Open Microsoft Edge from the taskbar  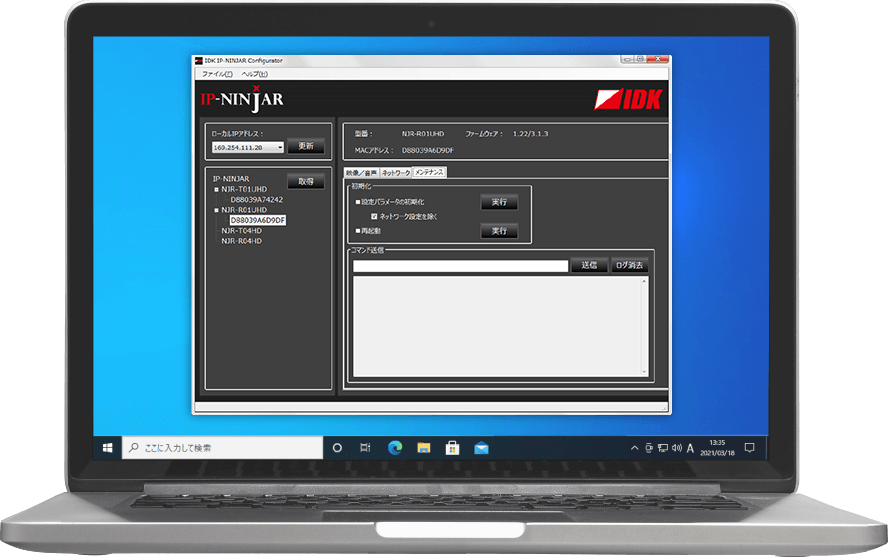pos(394,447)
